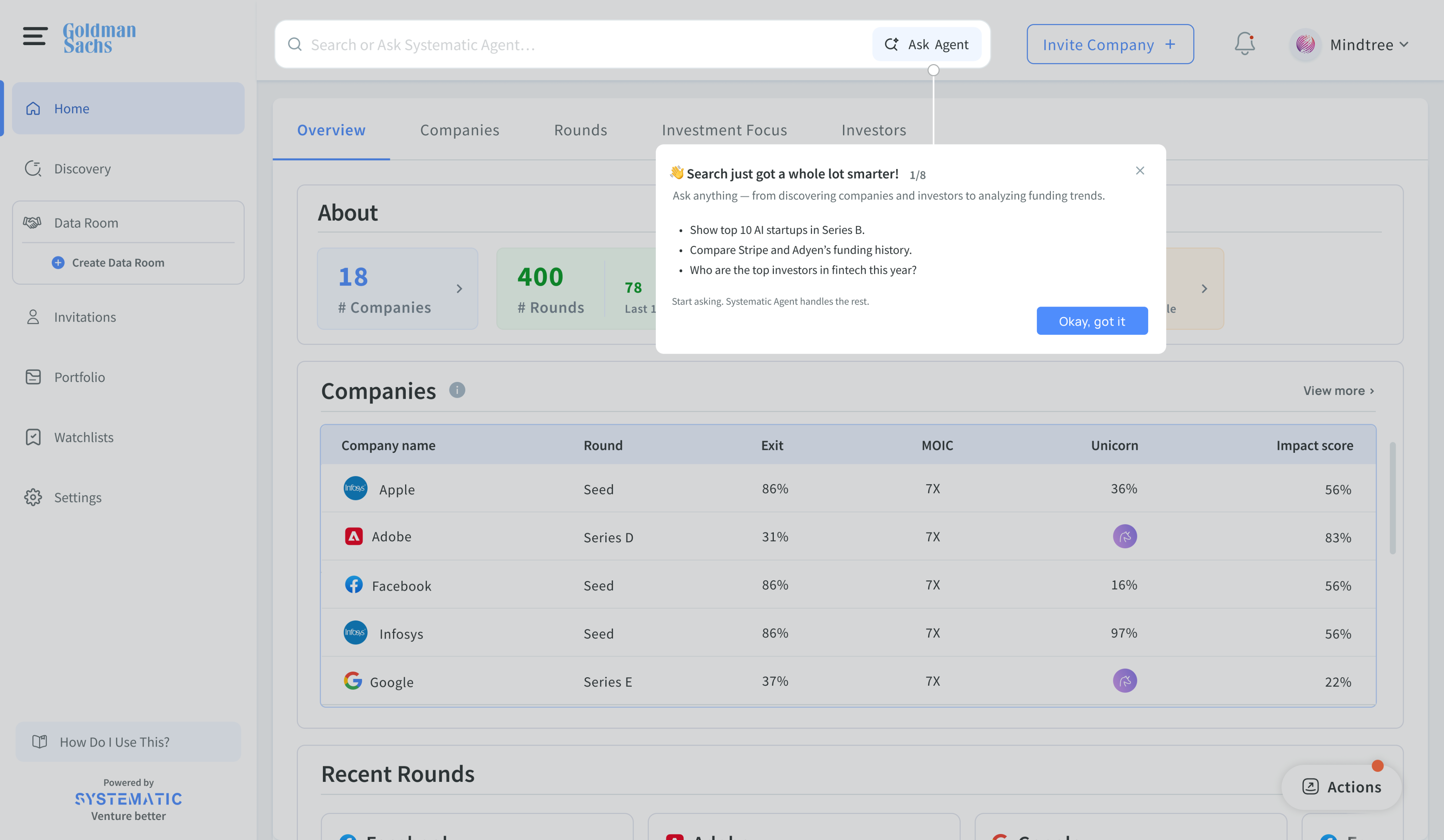Click the Goldman Sachs logo
The width and height of the screenshot is (1444, 840).
[99, 38]
